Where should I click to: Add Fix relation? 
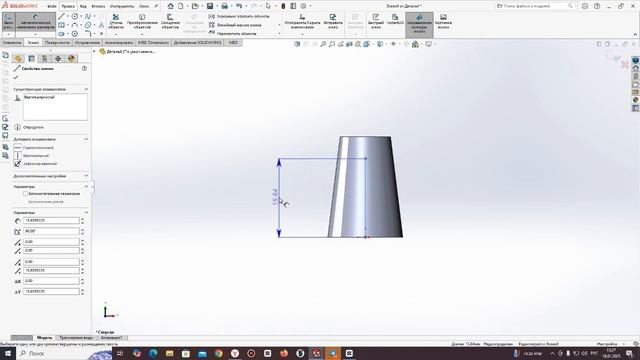[36, 164]
